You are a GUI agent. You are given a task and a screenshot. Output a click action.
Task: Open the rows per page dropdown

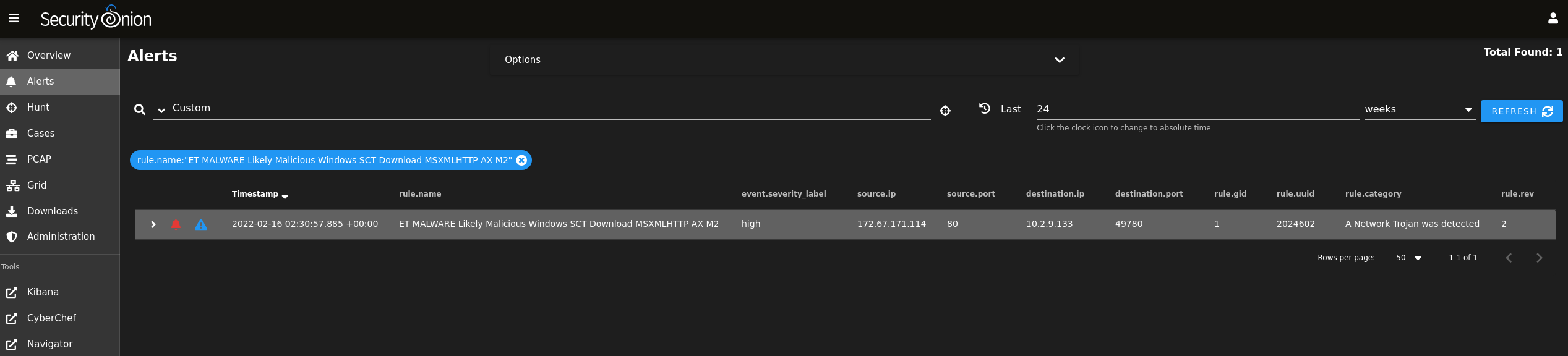pyautogui.click(x=1410, y=258)
